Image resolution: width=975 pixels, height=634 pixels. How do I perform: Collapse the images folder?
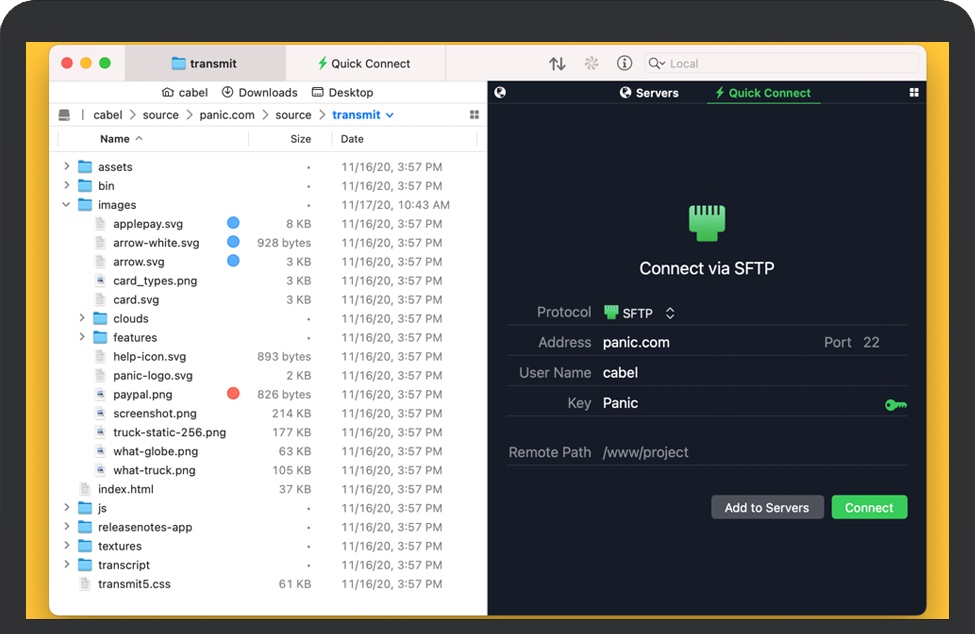pyautogui.click(x=67, y=205)
